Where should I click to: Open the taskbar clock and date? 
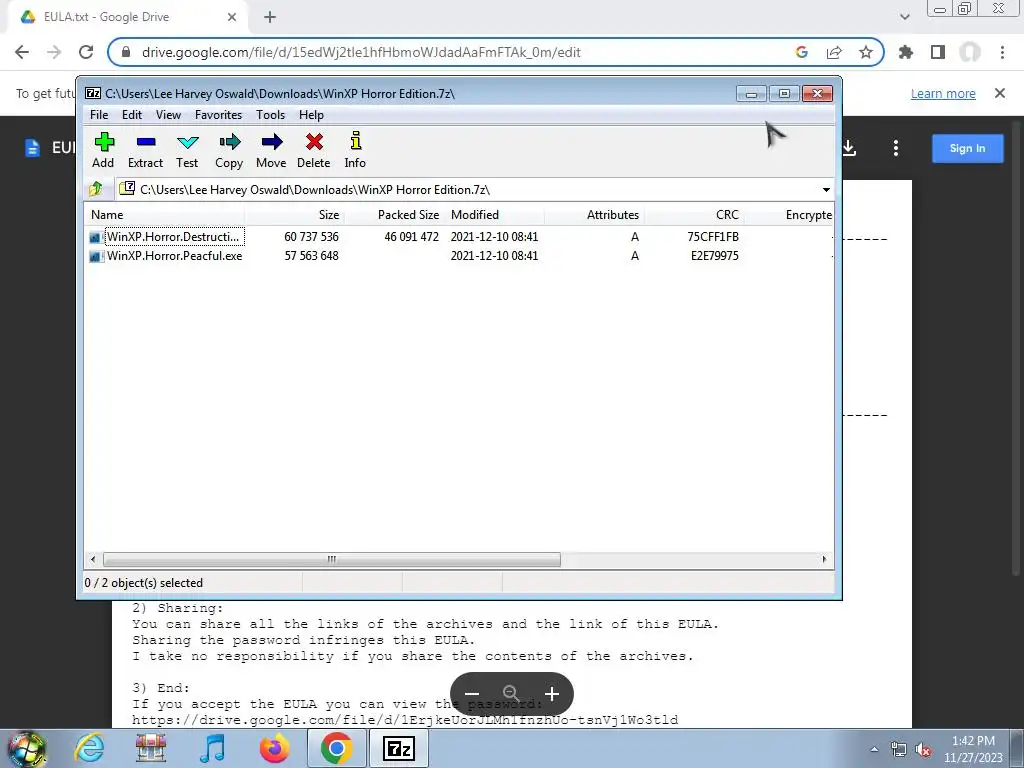coord(973,749)
